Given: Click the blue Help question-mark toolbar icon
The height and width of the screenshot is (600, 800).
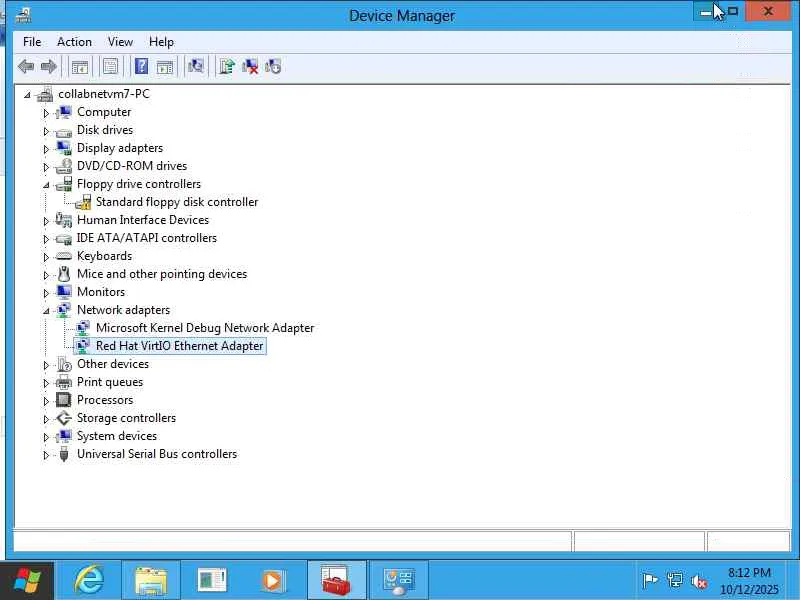Looking at the screenshot, I should [141, 66].
